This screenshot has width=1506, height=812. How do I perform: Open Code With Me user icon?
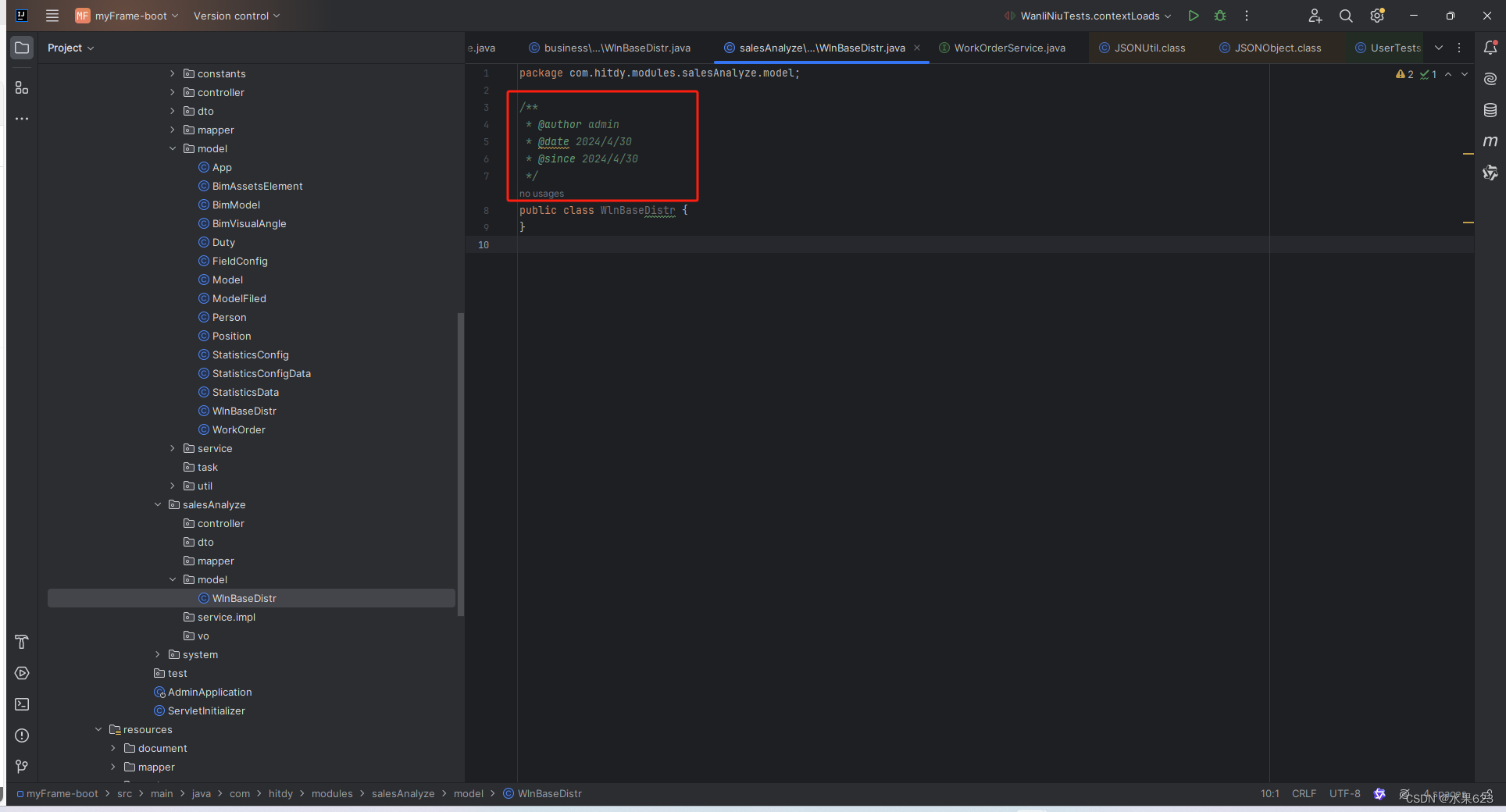1315,16
